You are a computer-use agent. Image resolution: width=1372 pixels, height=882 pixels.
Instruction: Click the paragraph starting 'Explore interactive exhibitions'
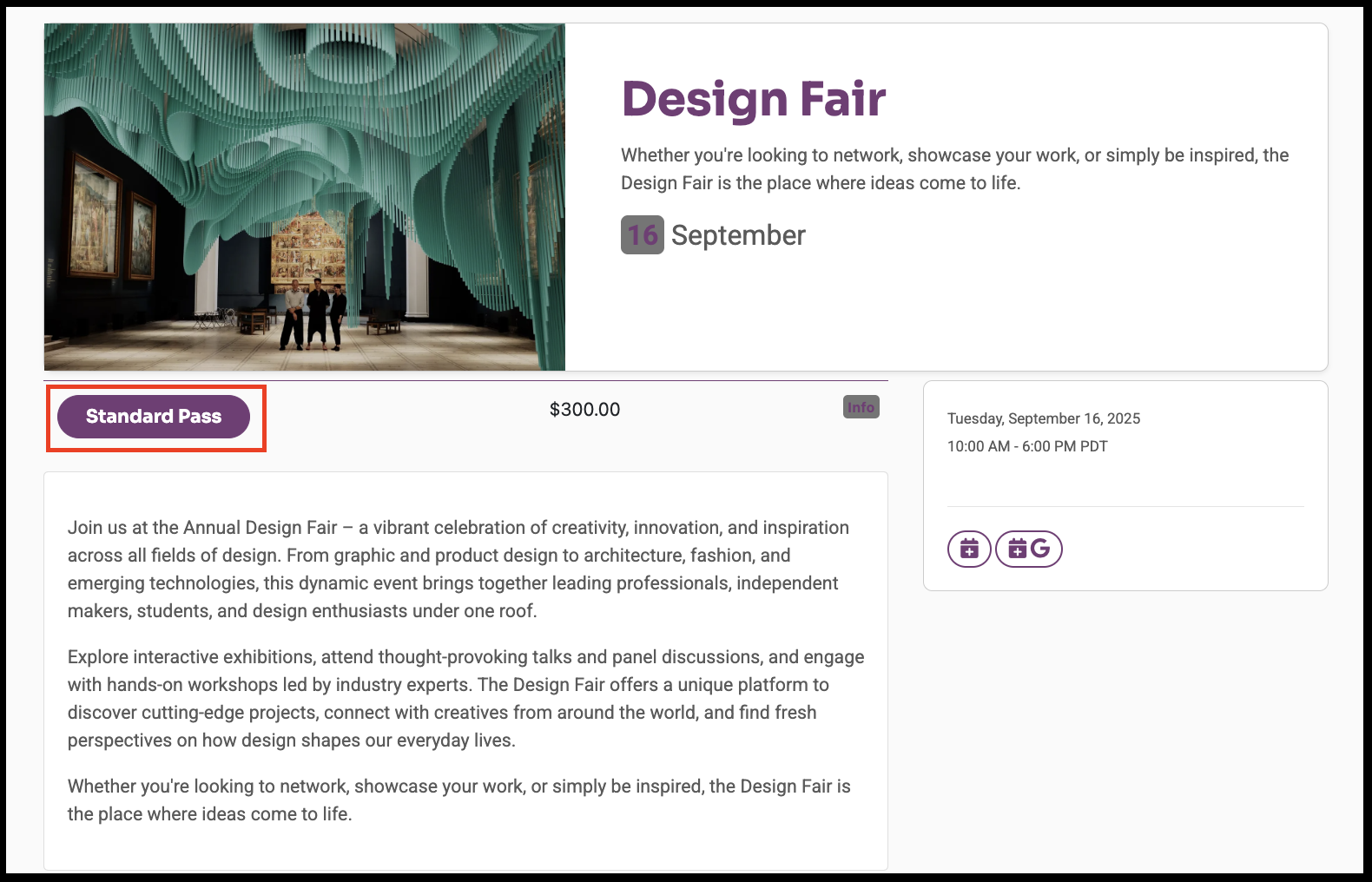(466, 699)
